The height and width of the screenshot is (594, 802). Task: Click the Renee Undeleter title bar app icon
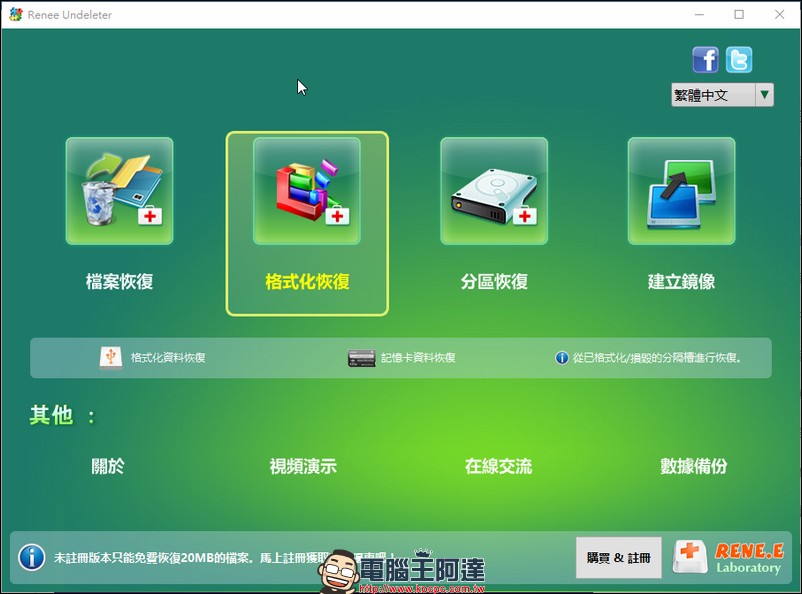[x=16, y=14]
